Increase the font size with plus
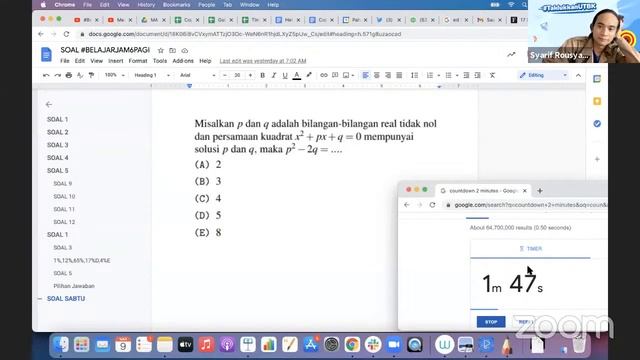The height and width of the screenshot is (360, 640). 250,76
